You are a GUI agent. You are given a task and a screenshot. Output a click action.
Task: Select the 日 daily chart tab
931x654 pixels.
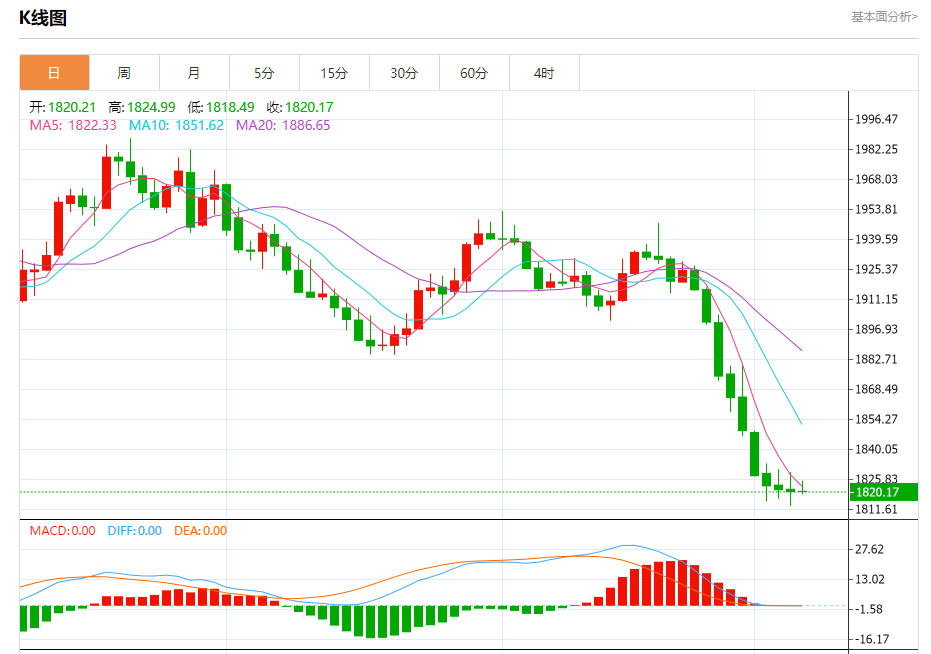pyautogui.click(x=54, y=72)
